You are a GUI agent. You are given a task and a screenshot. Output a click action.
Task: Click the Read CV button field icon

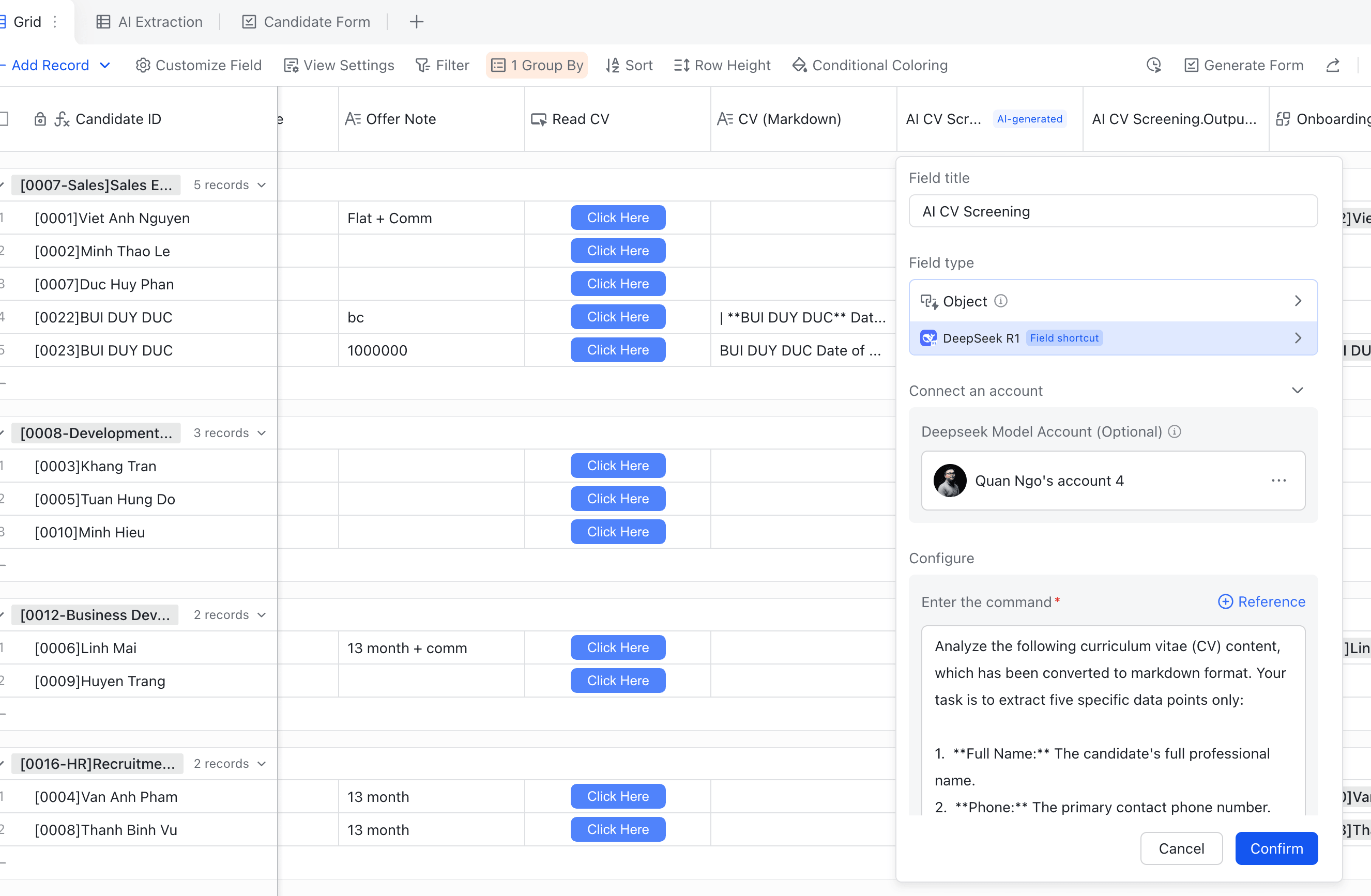pos(539,119)
